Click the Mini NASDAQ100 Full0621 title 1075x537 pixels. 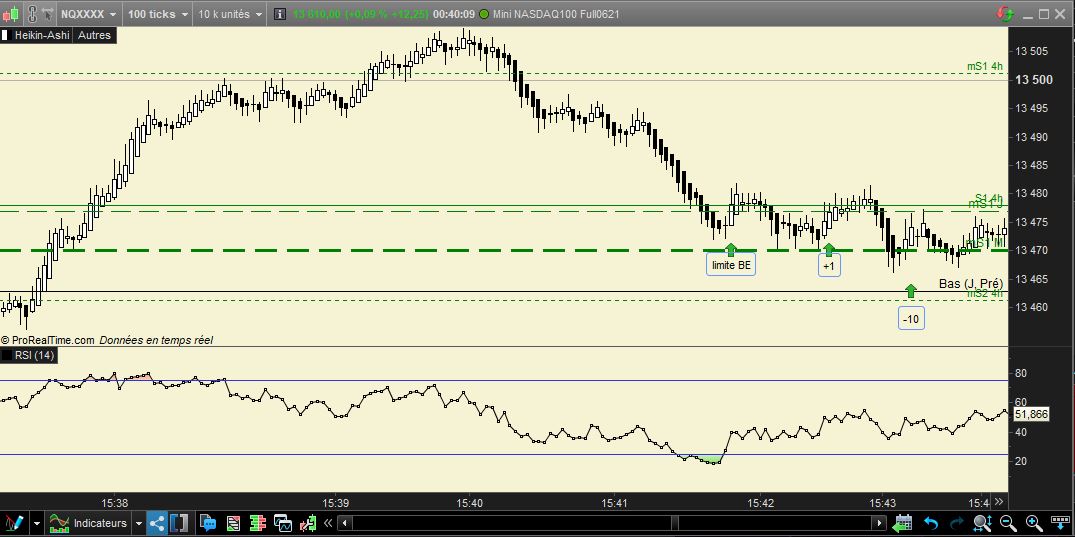[x=556, y=14]
